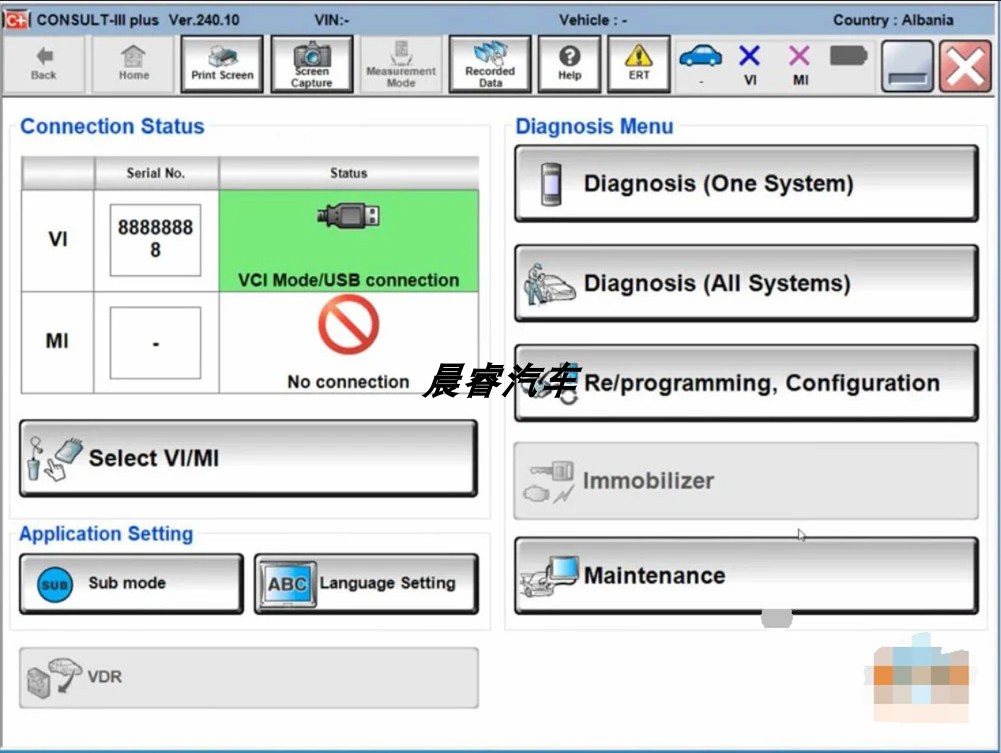Click the USB connector icon in VI status
Screen dimensions: 1001x753
click(x=349, y=216)
